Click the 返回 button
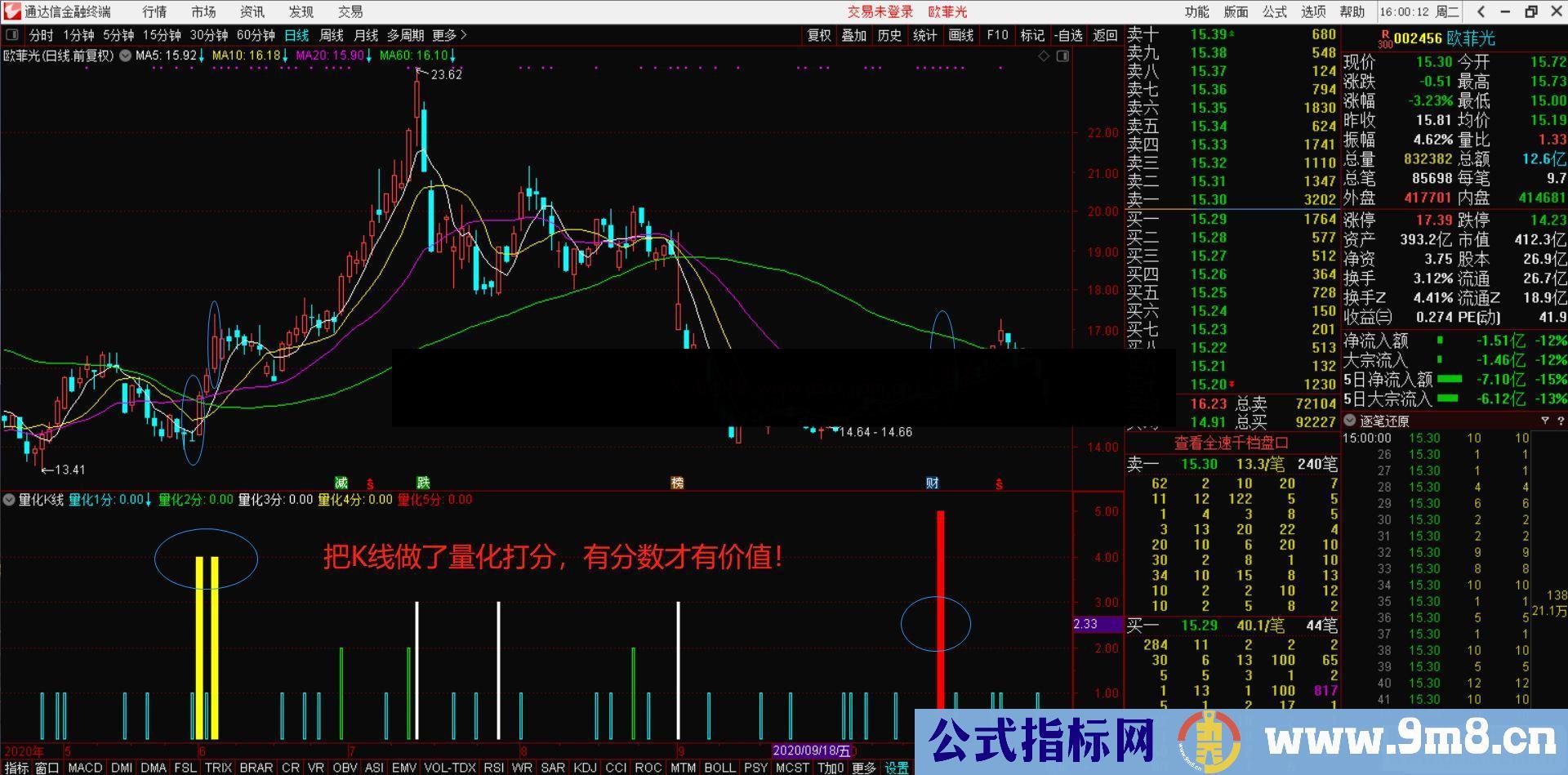The image size is (1568, 775). point(1105,35)
